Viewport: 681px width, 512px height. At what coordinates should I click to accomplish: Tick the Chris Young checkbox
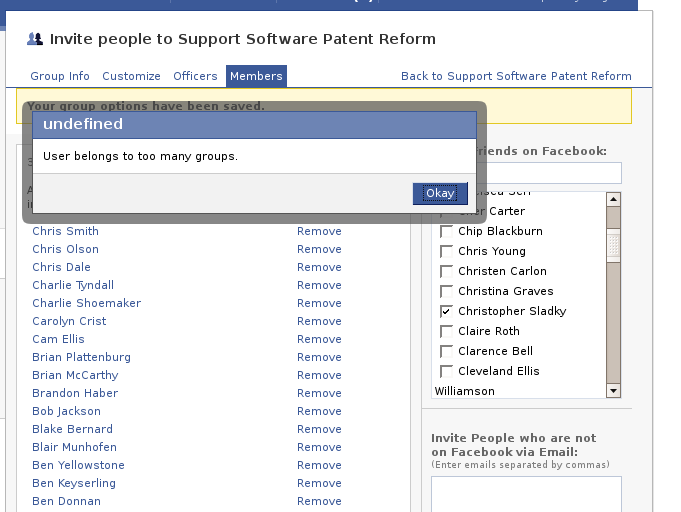point(446,251)
